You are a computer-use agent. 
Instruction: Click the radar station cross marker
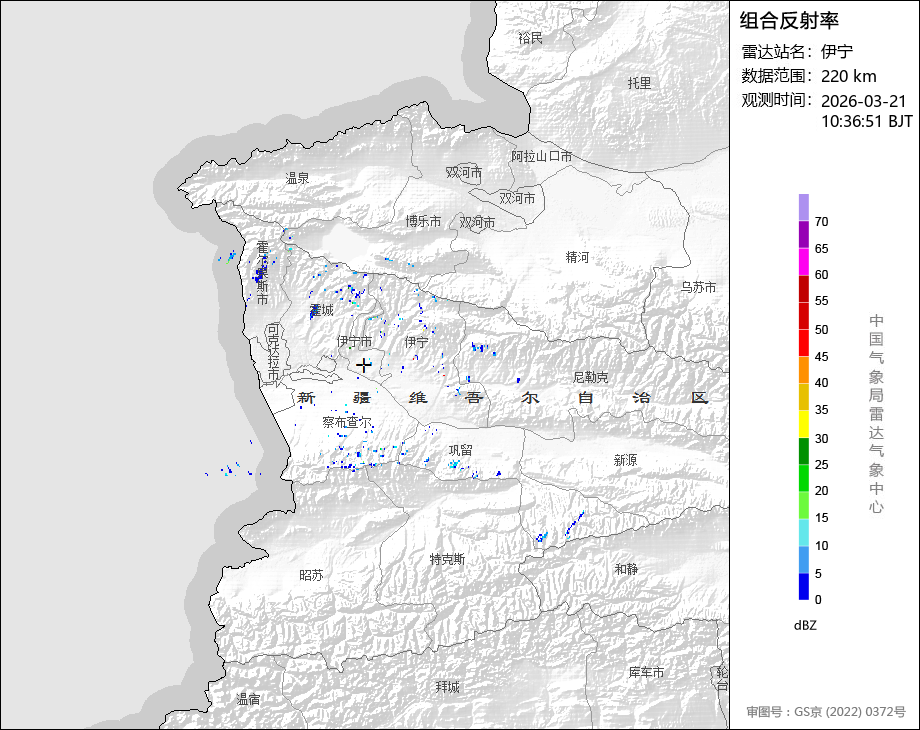click(364, 365)
